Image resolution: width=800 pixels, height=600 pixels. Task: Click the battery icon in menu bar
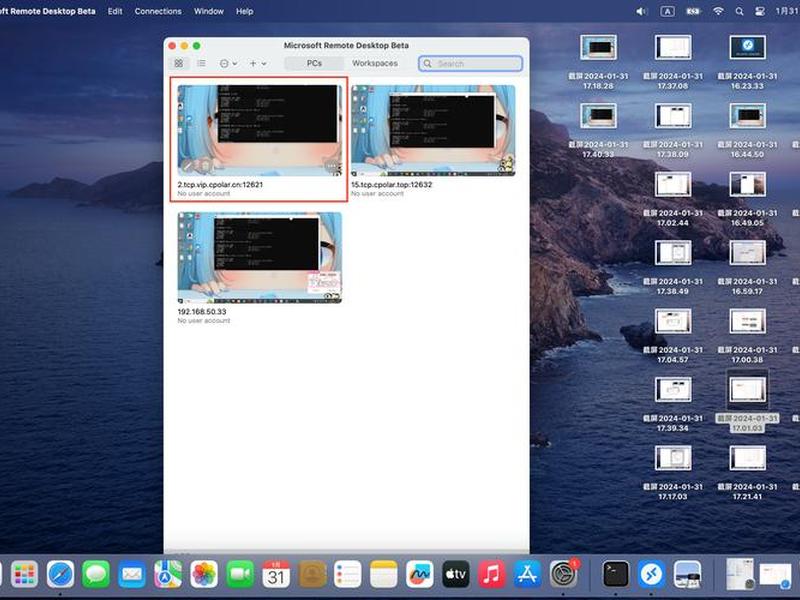(x=693, y=11)
